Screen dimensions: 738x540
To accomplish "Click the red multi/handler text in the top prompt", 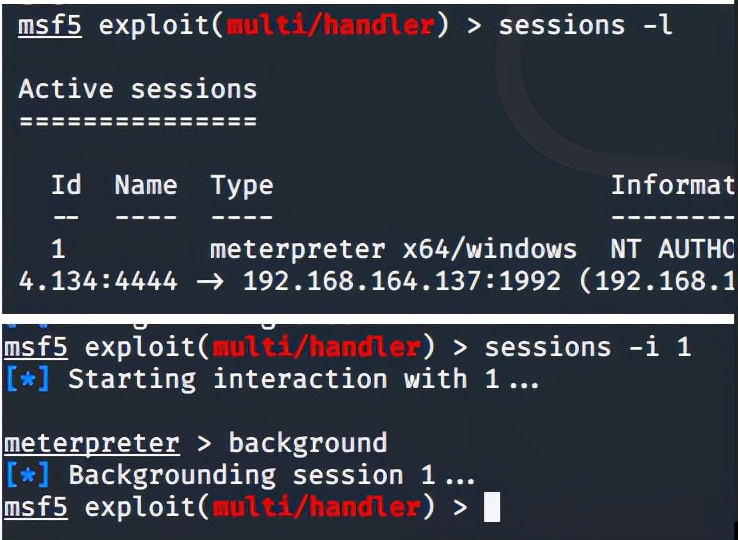I will click(329, 25).
